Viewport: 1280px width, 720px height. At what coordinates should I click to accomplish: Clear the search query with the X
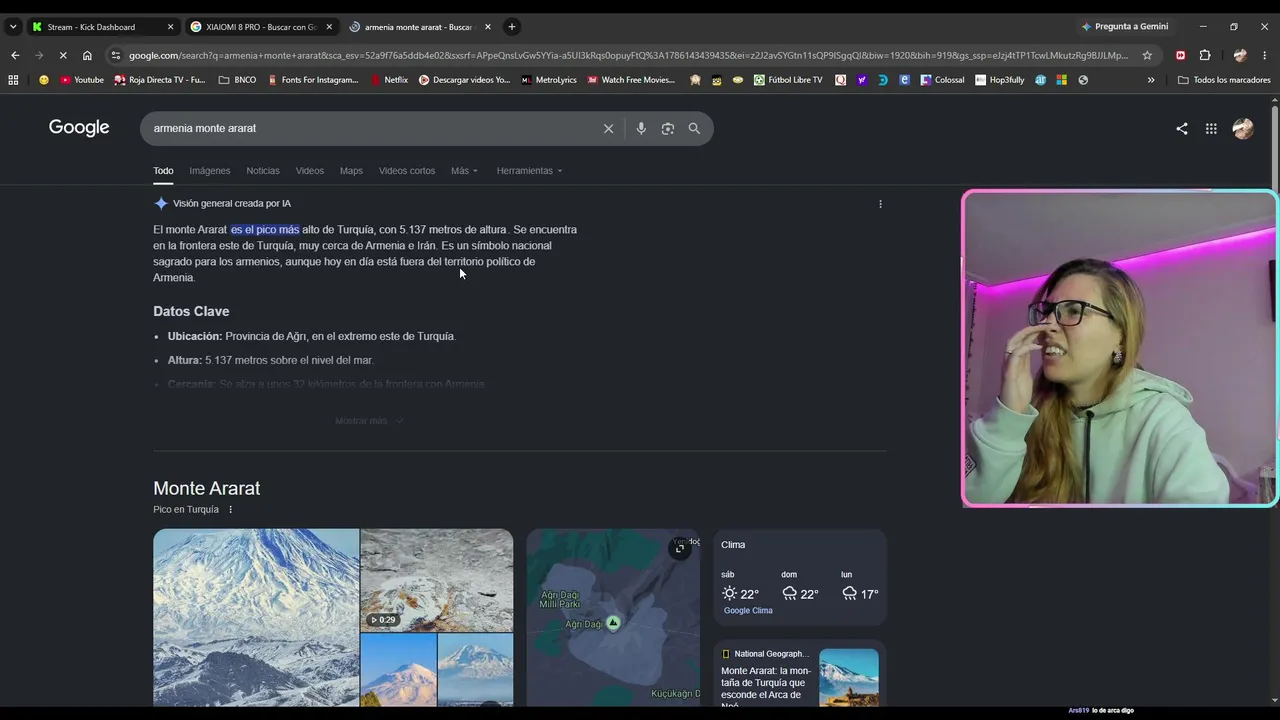(x=608, y=128)
